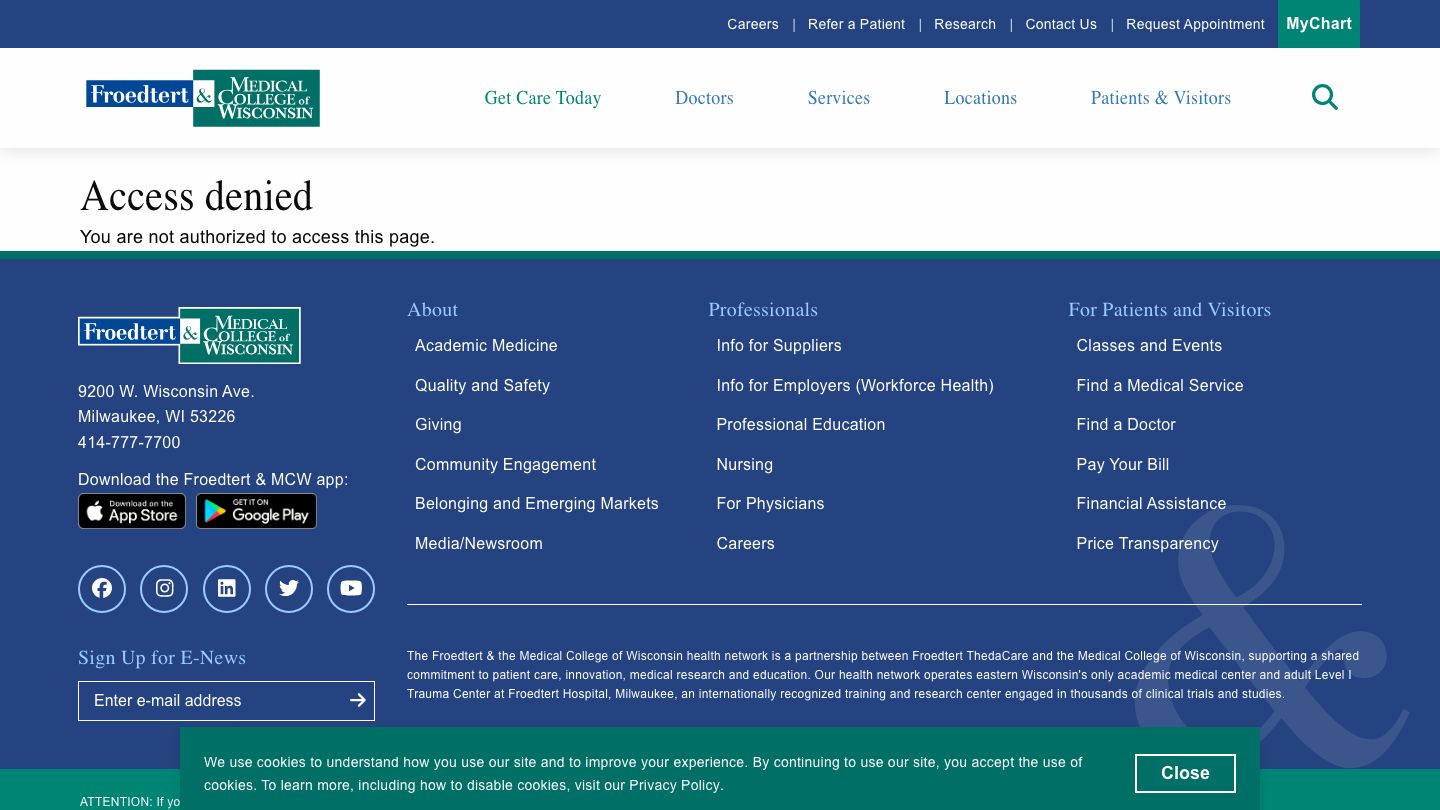The width and height of the screenshot is (1440, 810).
Task: Open the YouTube social icon
Action: click(x=351, y=589)
